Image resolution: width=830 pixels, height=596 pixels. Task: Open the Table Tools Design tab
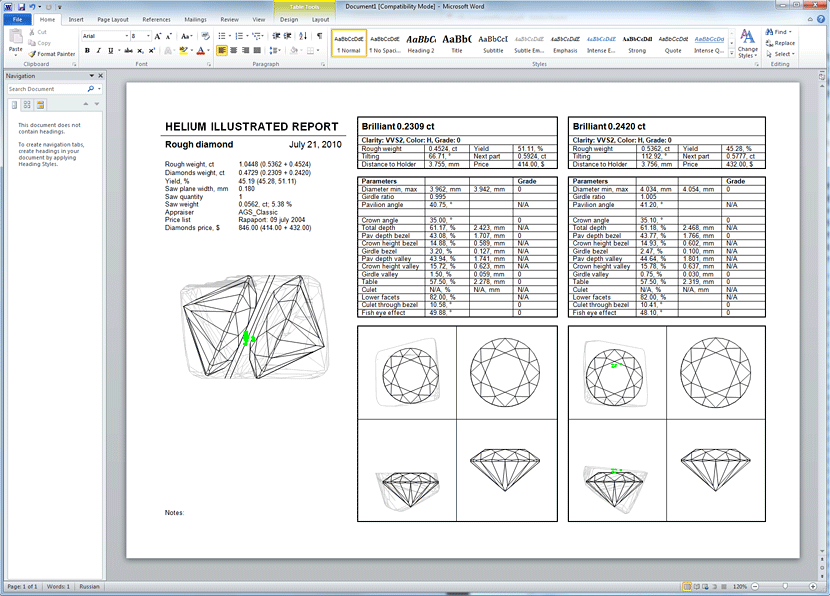tap(288, 19)
